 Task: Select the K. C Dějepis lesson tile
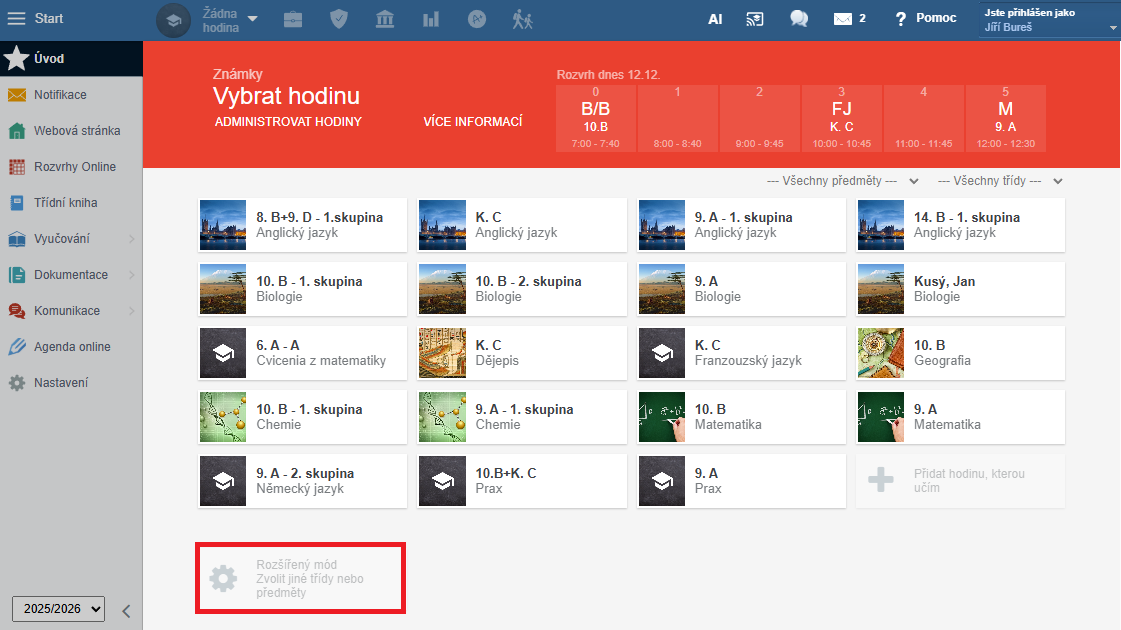[522, 353]
